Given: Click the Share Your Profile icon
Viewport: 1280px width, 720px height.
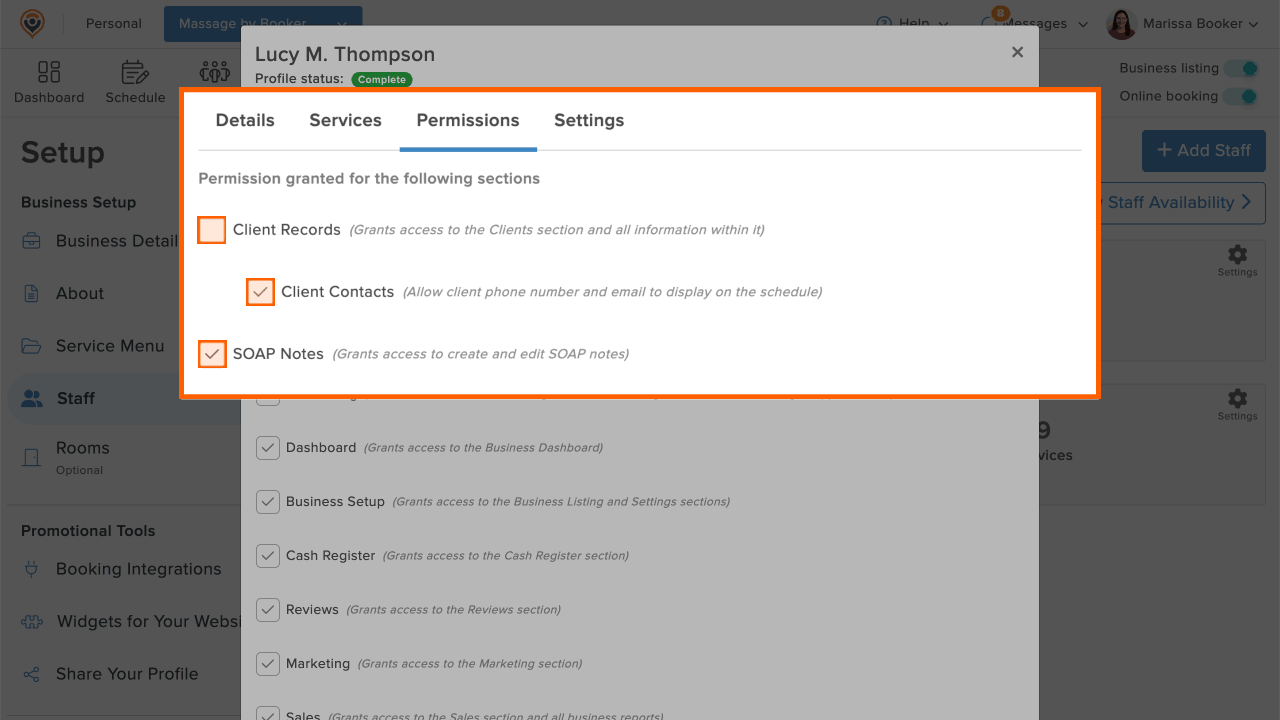Looking at the screenshot, I should [x=32, y=674].
